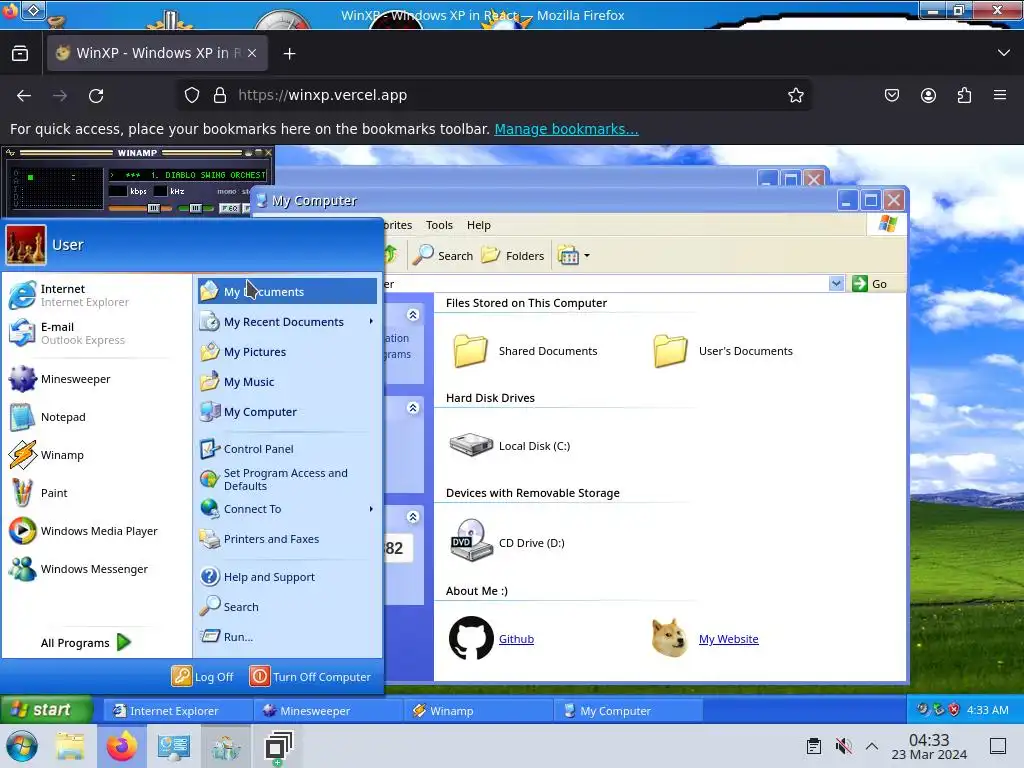
Task: Launch Minesweeper from Start menu
Action: 95,379
